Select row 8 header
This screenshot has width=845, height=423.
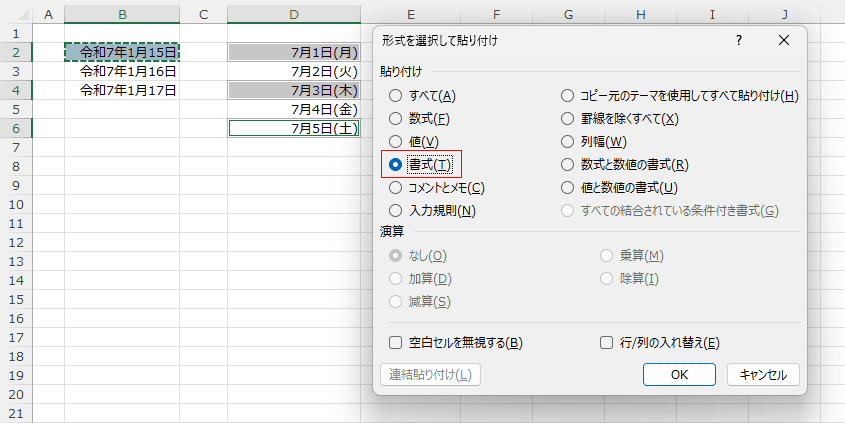click(x=16, y=148)
